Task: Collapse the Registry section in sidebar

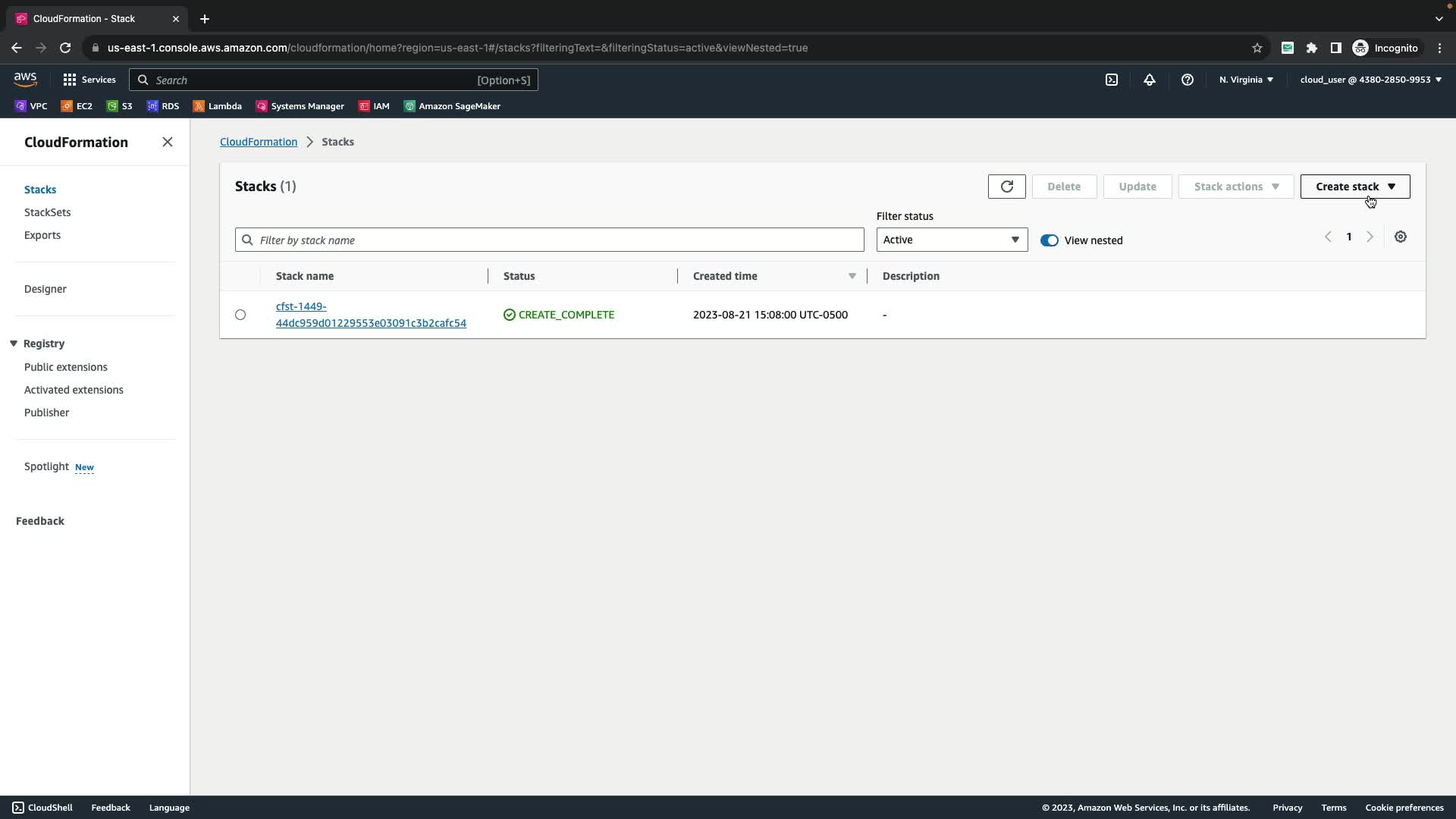Action: point(14,344)
